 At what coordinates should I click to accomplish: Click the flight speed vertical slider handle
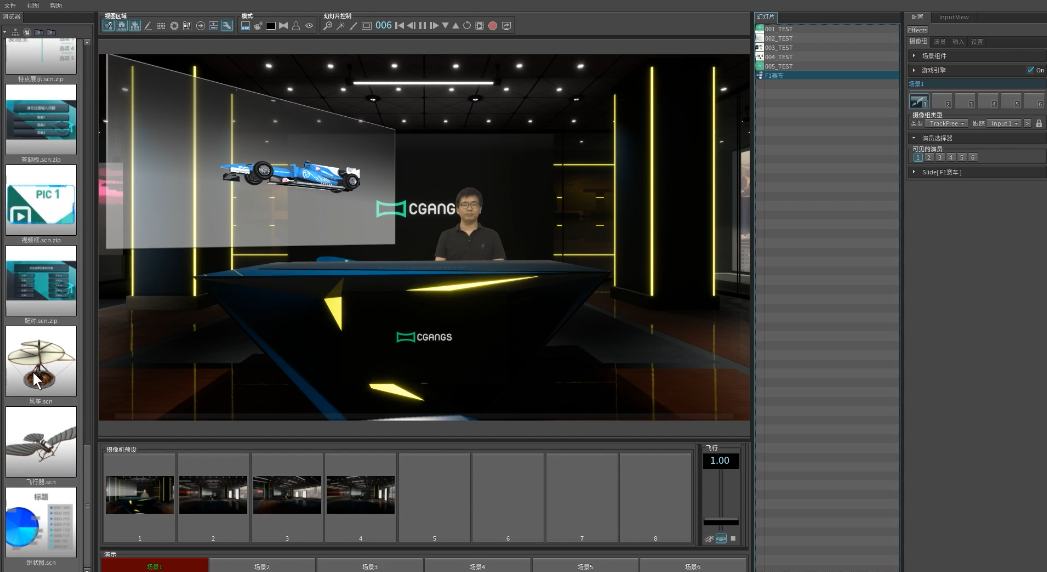pyautogui.click(x=721, y=522)
